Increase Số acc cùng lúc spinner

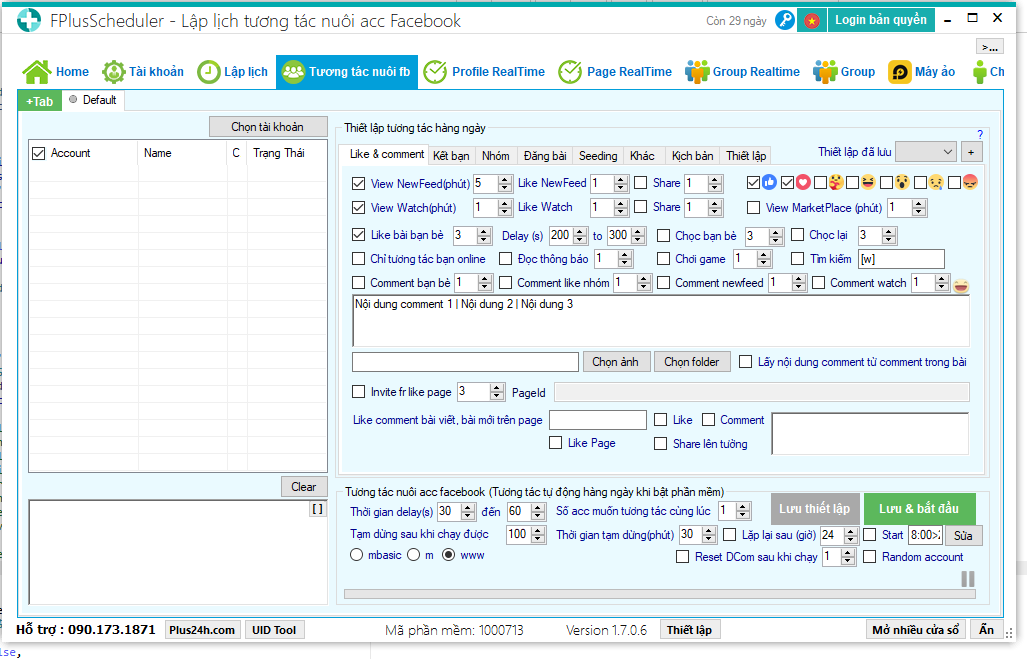(x=743, y=507)
